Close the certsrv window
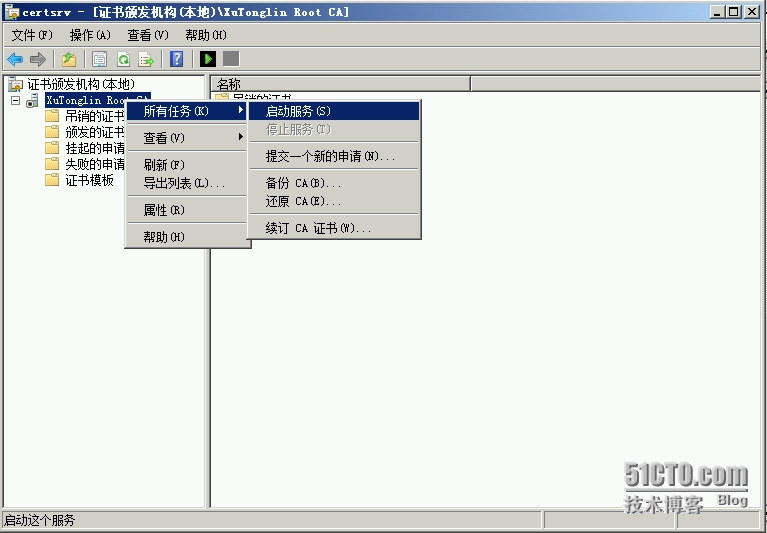The height and width of the screenshot is (533, 767). point(751,12)
